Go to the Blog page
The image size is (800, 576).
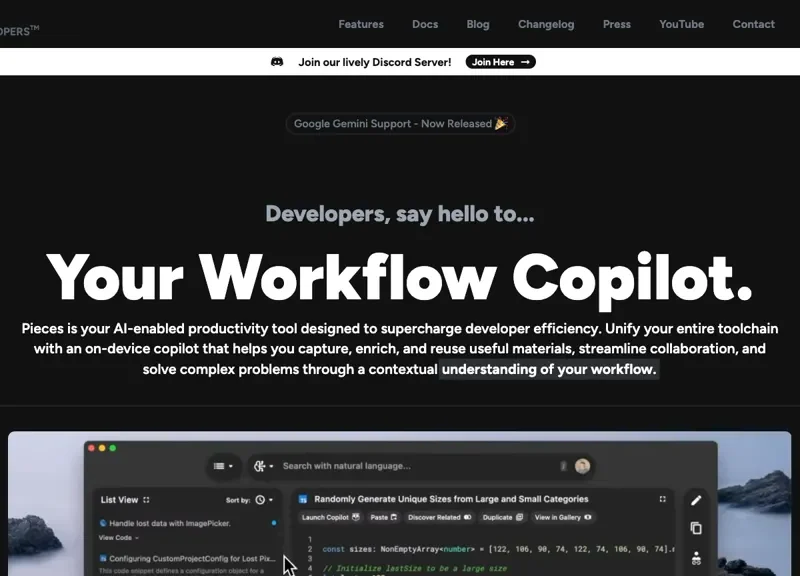[478, 24]
